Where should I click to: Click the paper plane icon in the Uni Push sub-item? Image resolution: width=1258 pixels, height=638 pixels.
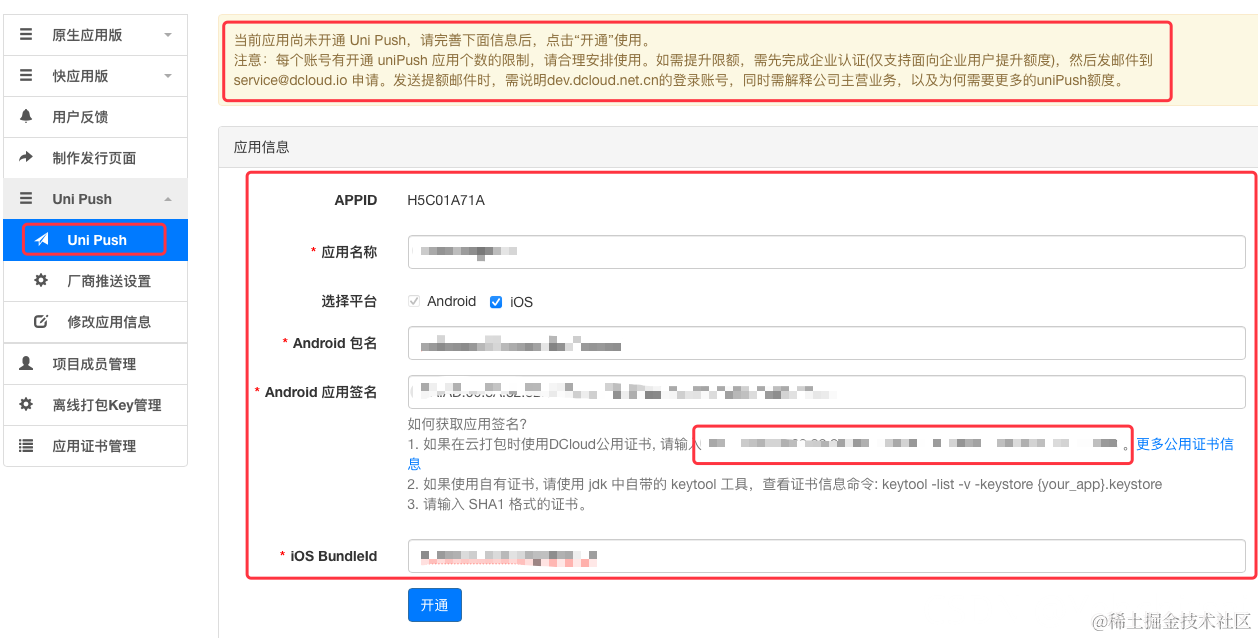pyautogui.click(x=42, y=240)
